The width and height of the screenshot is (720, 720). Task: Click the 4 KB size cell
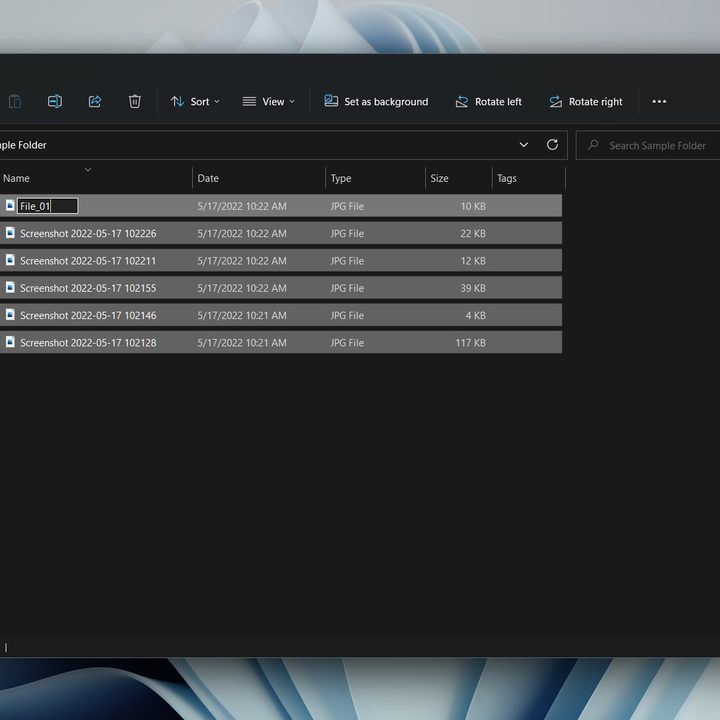[476, 315]
